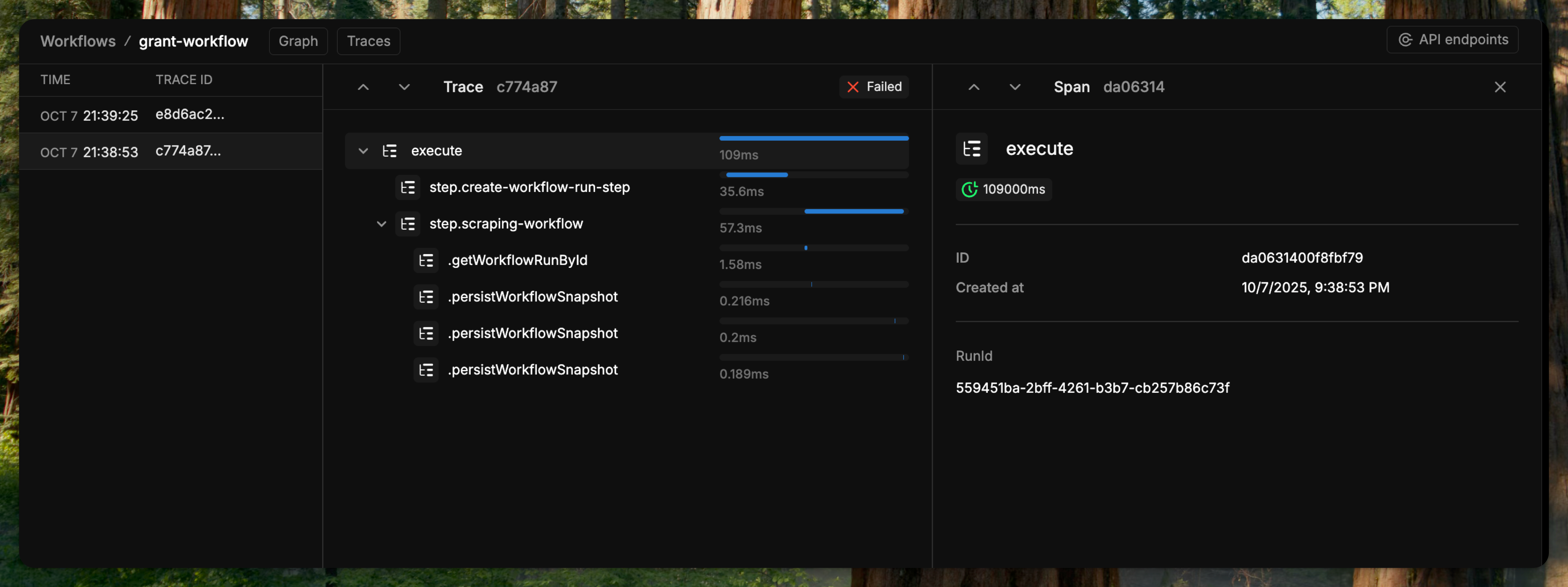Viewport: 1568px width, 587px height.
Task: Click the Failed status badge
Action: [x=873, y=87]
